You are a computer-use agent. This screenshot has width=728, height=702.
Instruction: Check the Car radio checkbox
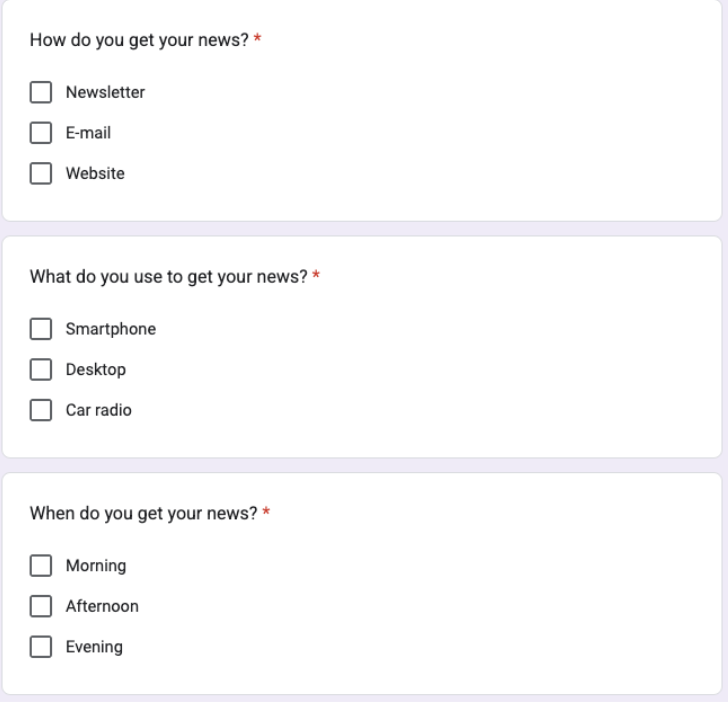click(41, 410)
